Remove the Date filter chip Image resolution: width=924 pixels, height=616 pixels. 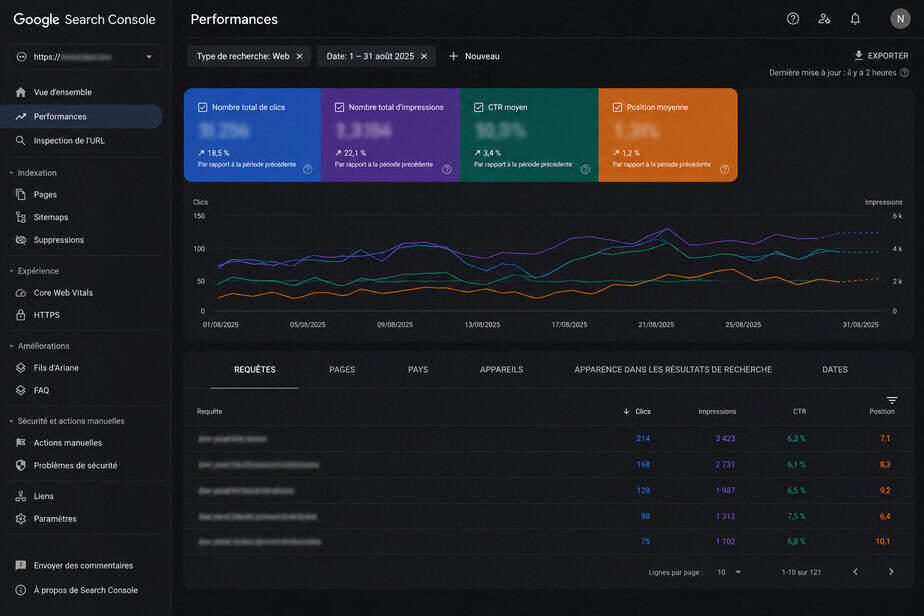pyautogui.click(x=424, y=56)
